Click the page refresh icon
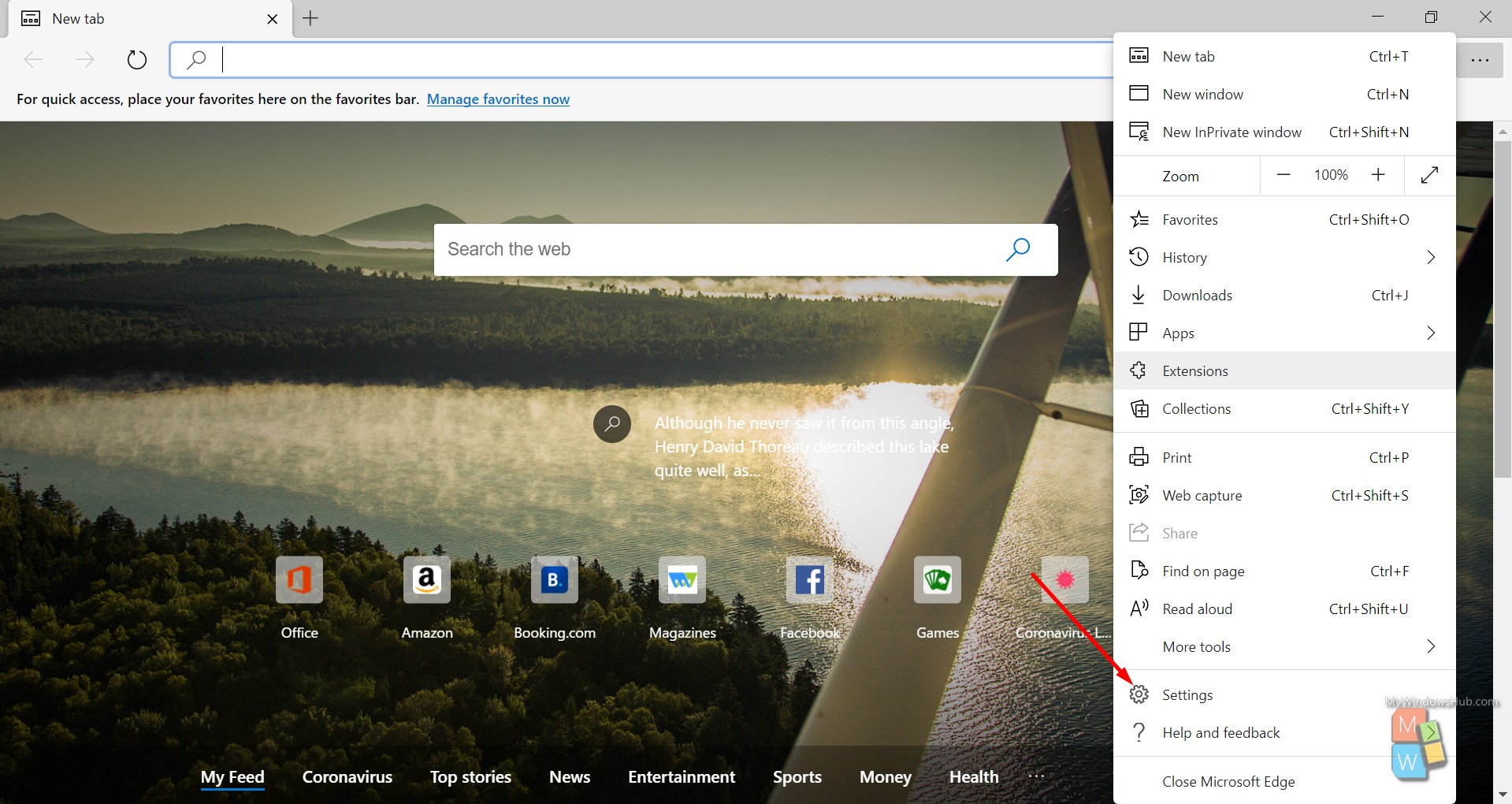This screenshot has height=804, width=1512. tap(137, 59)
